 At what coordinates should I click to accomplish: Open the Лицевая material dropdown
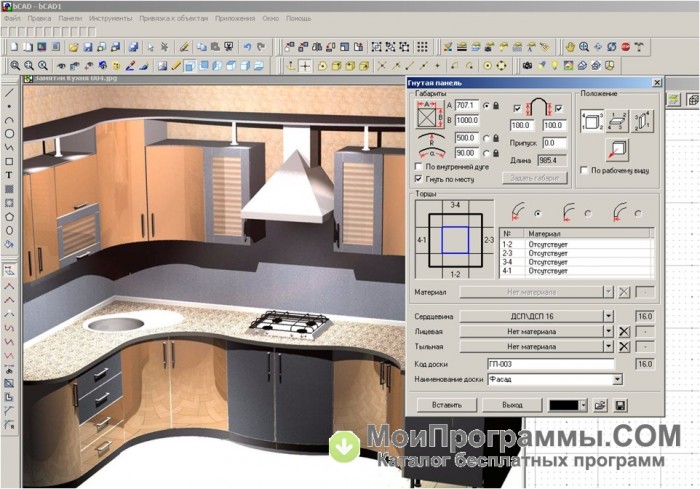pyautogui.click(x=608, y=331)
